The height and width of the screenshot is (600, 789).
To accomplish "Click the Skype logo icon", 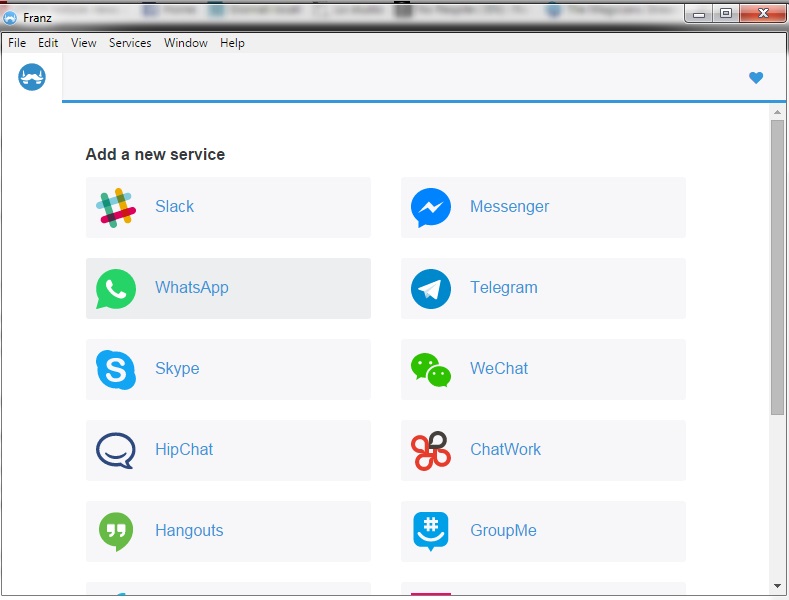I will click(116, 369).
